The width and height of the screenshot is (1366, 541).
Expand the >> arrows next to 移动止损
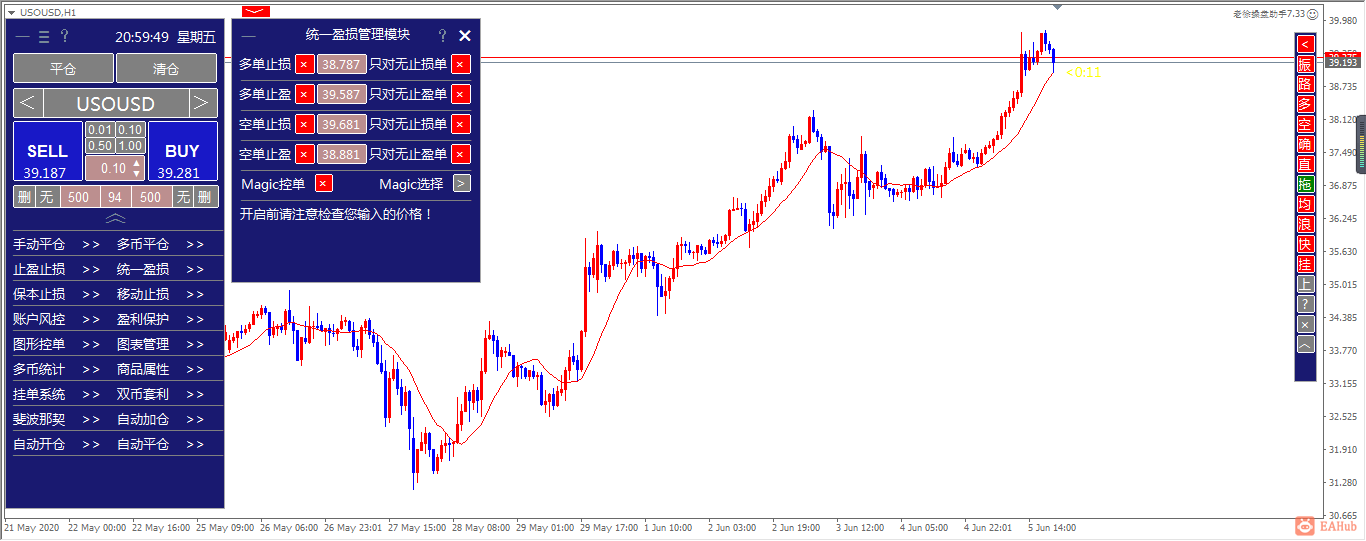[195, 295]
